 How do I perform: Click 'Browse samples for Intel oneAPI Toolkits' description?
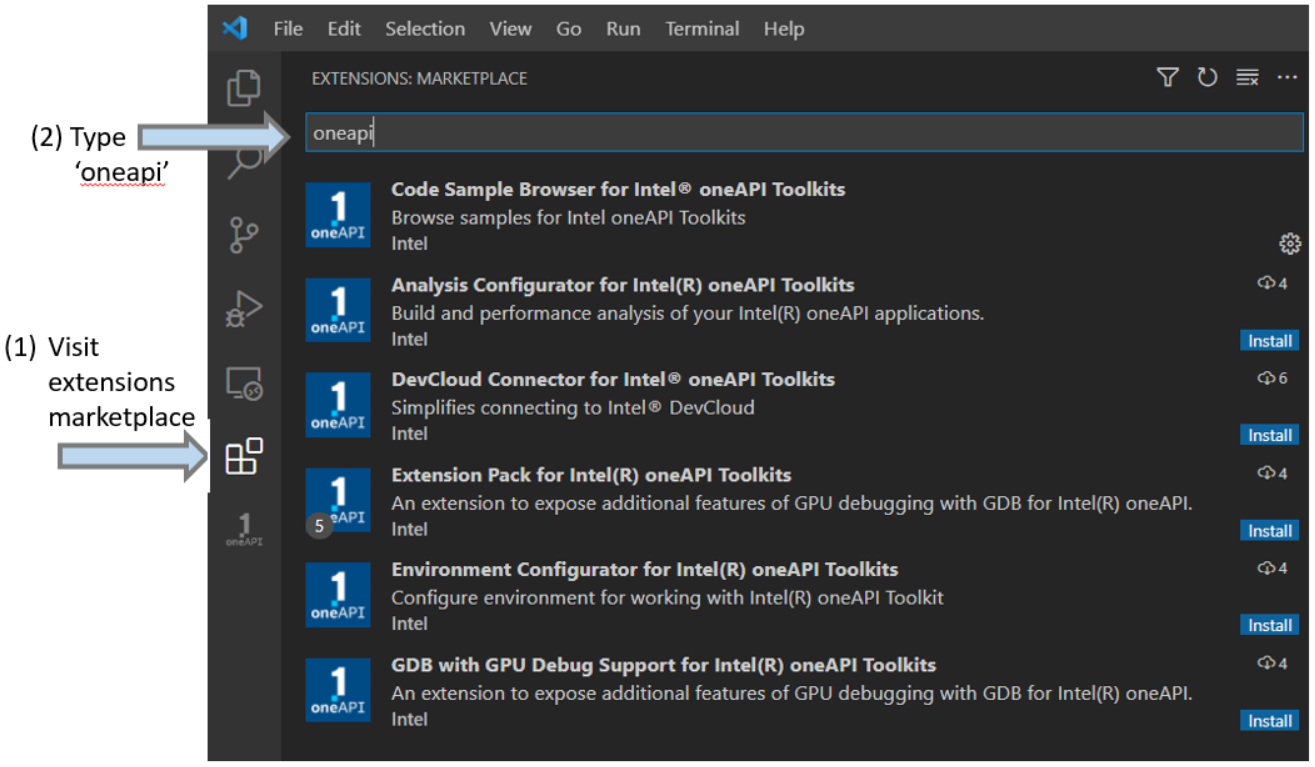pos(568,217)
